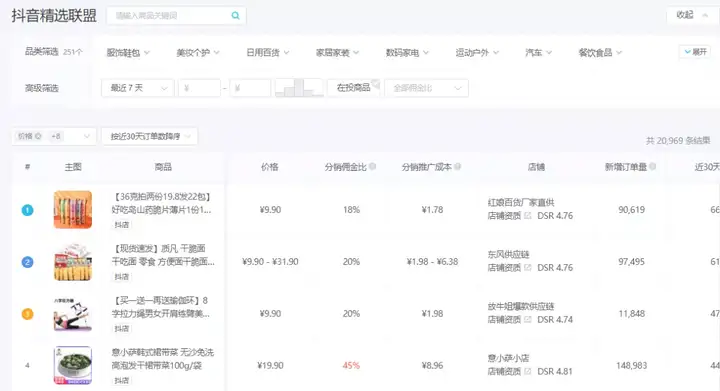Click the info icon beside 分销佣金比 header
Screen dimensions: 720x391
pos(372,167)
